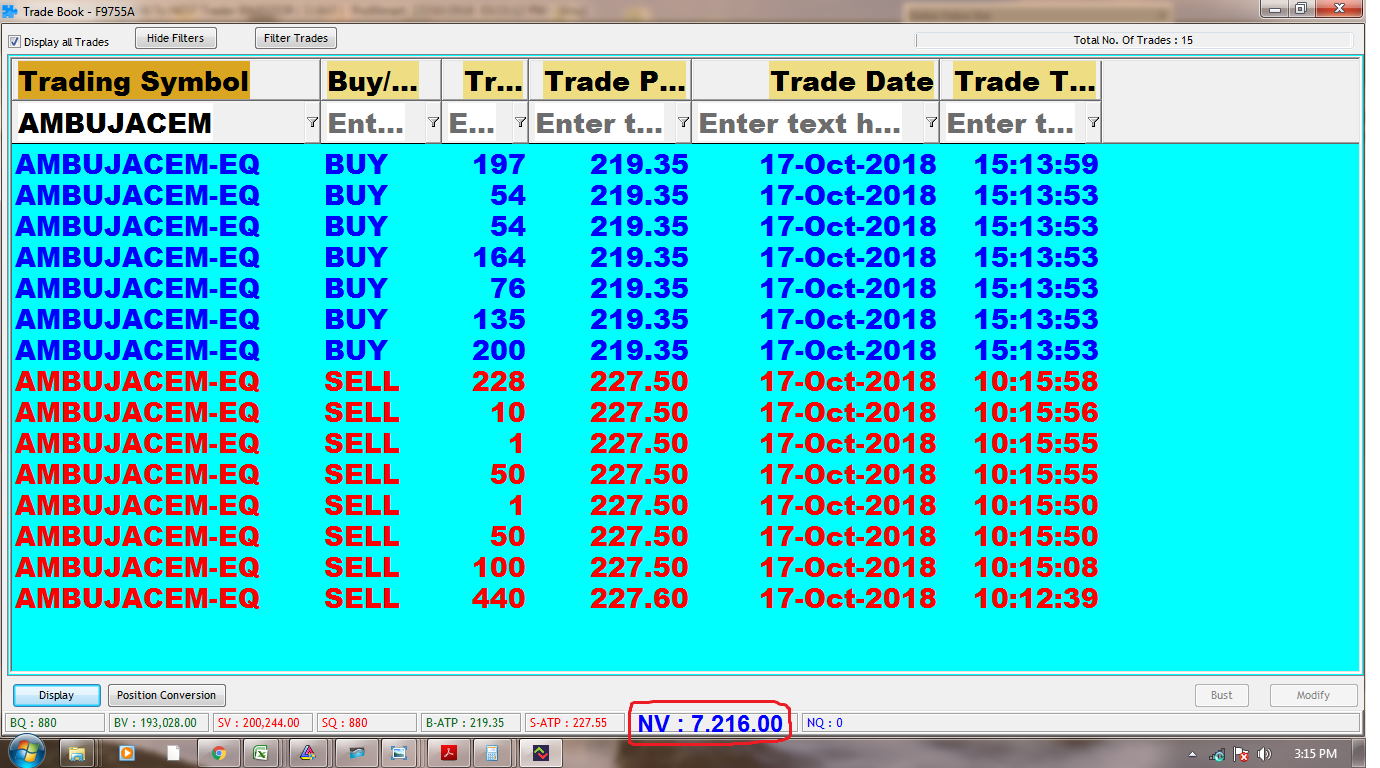Switch to the trading terminal taskbar icon
The height and width of the screenshot is (768, 1380).
point(539,753)
